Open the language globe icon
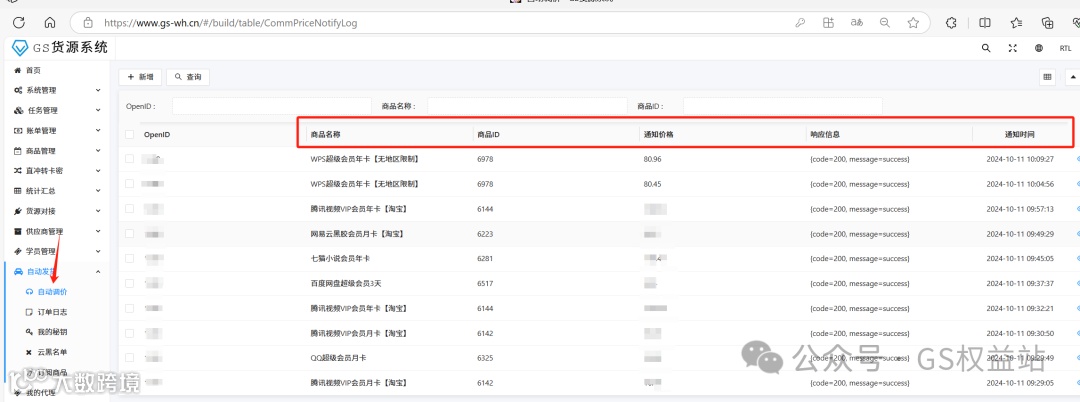 pyautogui.click(x=1039, y=48)
